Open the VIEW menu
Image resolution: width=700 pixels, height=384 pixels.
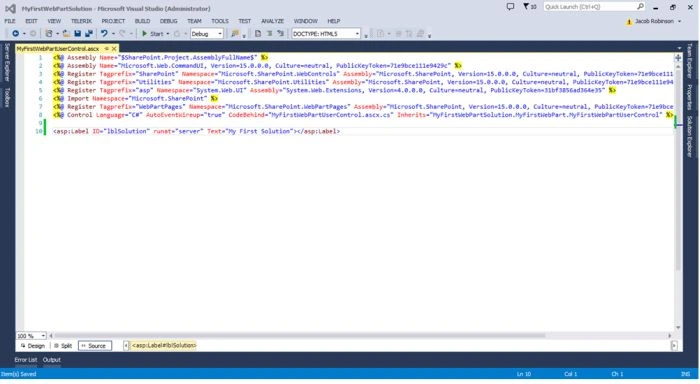(x=54, y=21)
